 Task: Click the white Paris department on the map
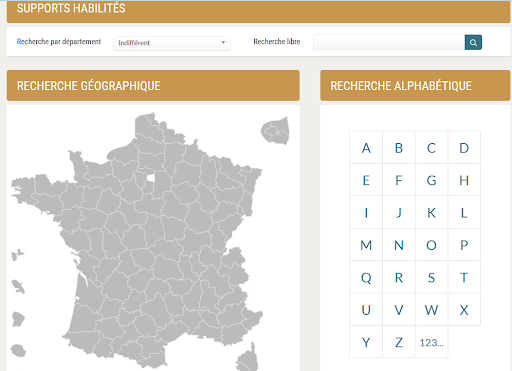[x=151, y=178]
